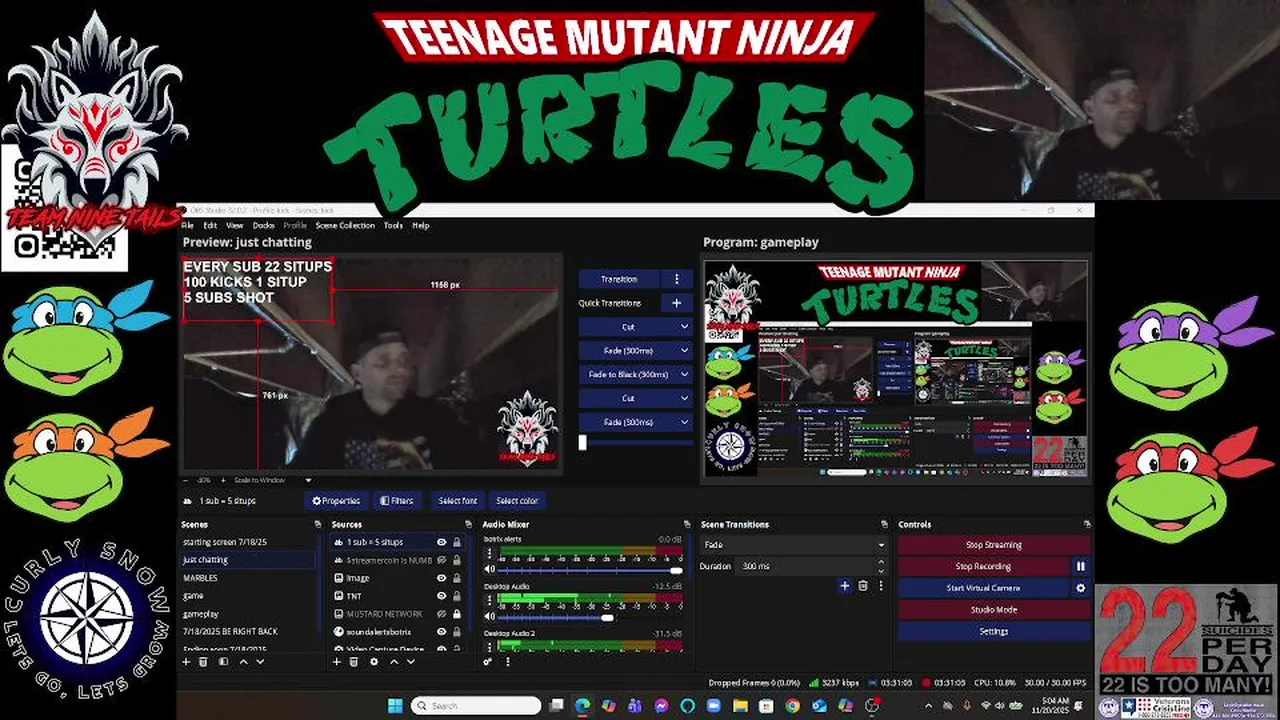
Task: Toggle Studio Mode button
Action: tap(993, 610)
